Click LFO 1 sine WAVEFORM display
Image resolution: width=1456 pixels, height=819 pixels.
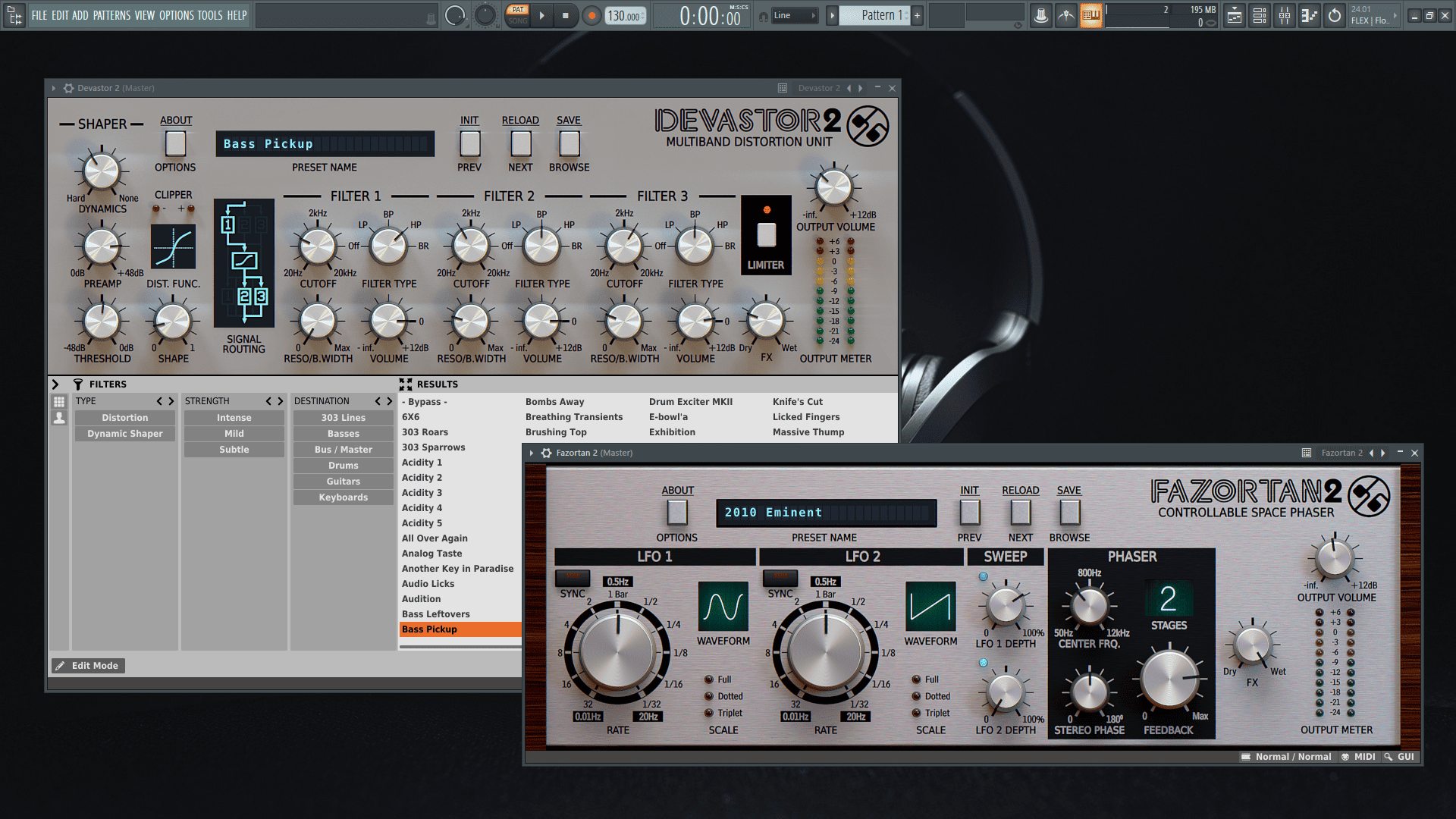point(723,607)
